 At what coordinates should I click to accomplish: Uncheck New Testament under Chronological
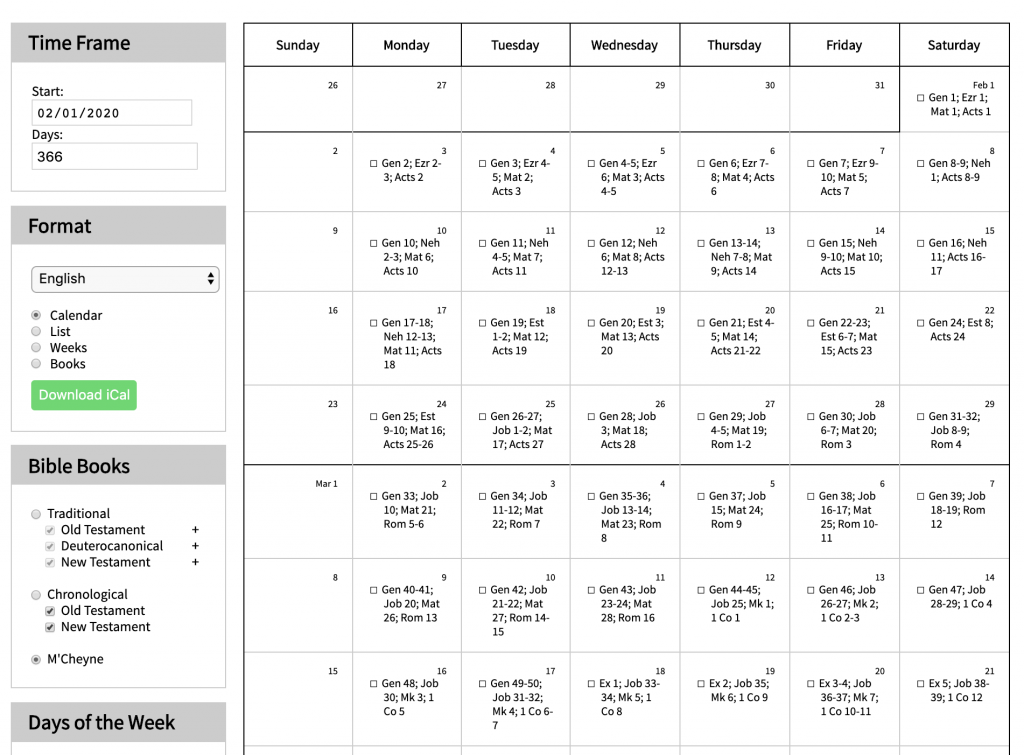[x=48, y=627]
